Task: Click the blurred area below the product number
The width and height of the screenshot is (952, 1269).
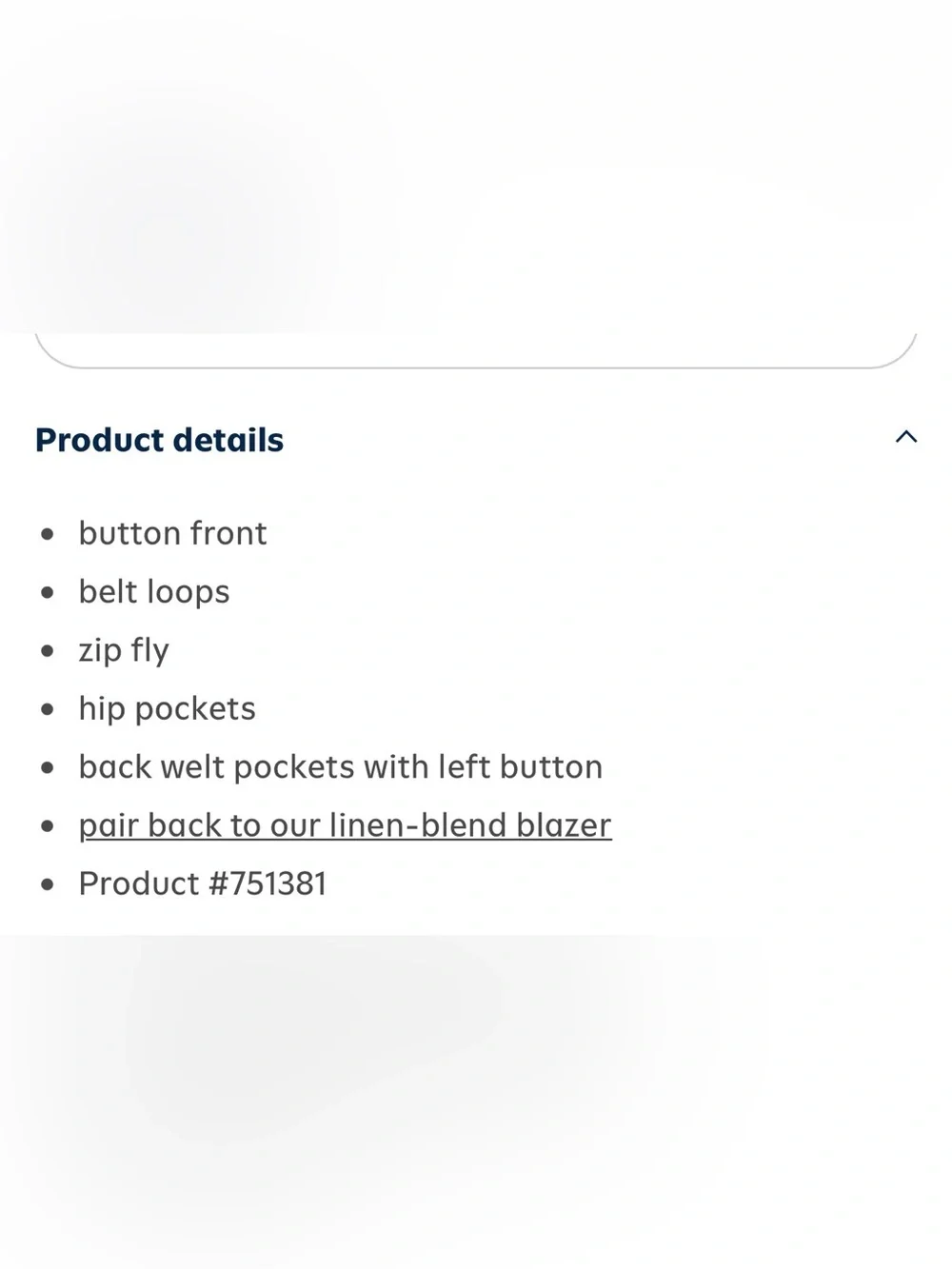Action: pyautogui.click(x=476, y=1102)
